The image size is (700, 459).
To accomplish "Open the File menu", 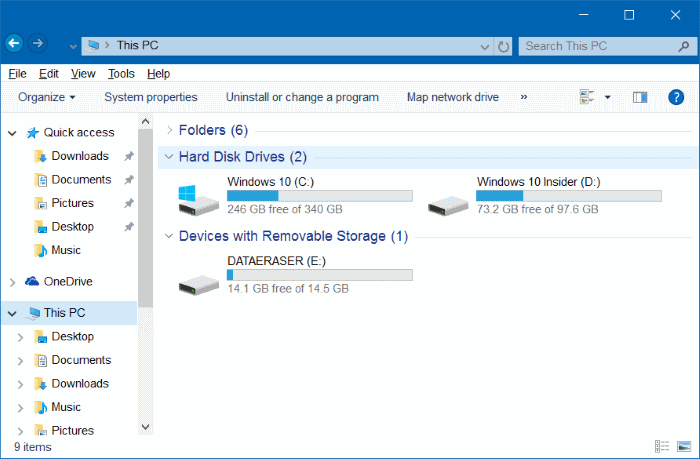I will pos(17,74).
